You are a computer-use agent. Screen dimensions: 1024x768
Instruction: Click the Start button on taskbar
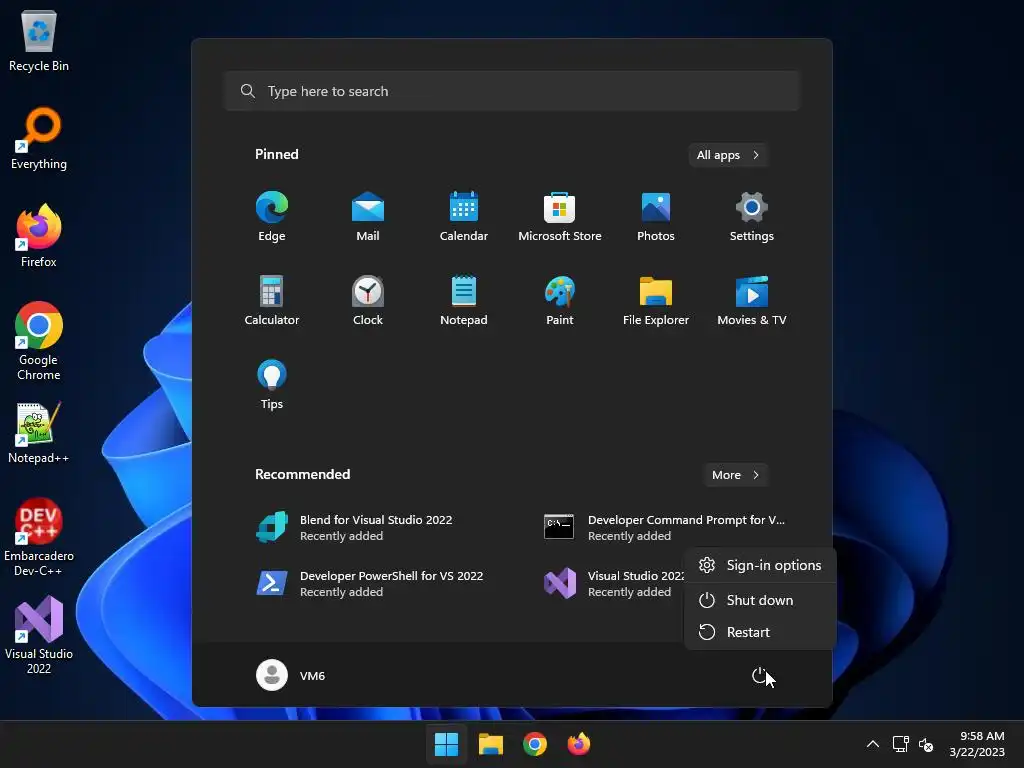(447, 744)
